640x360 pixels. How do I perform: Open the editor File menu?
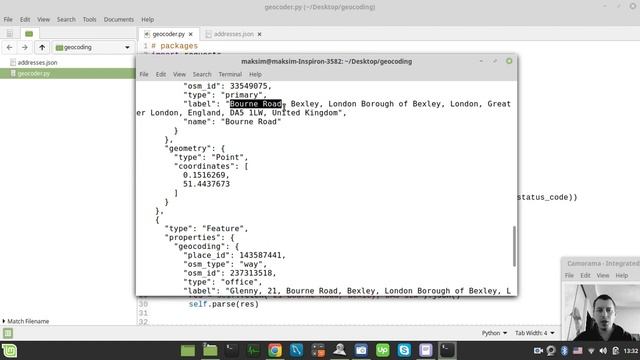8,20
